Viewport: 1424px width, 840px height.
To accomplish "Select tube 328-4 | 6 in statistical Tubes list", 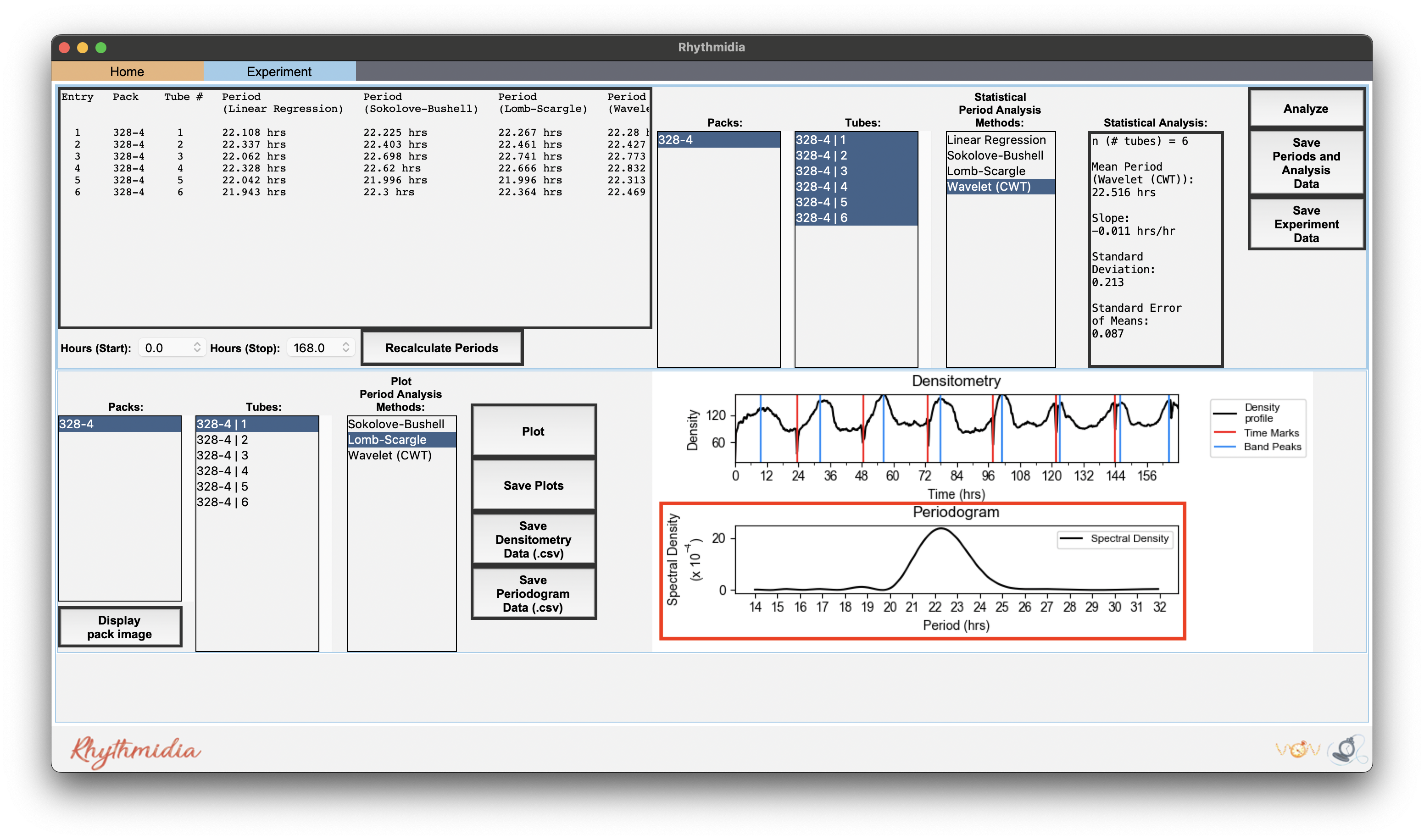I will point(856,217).
